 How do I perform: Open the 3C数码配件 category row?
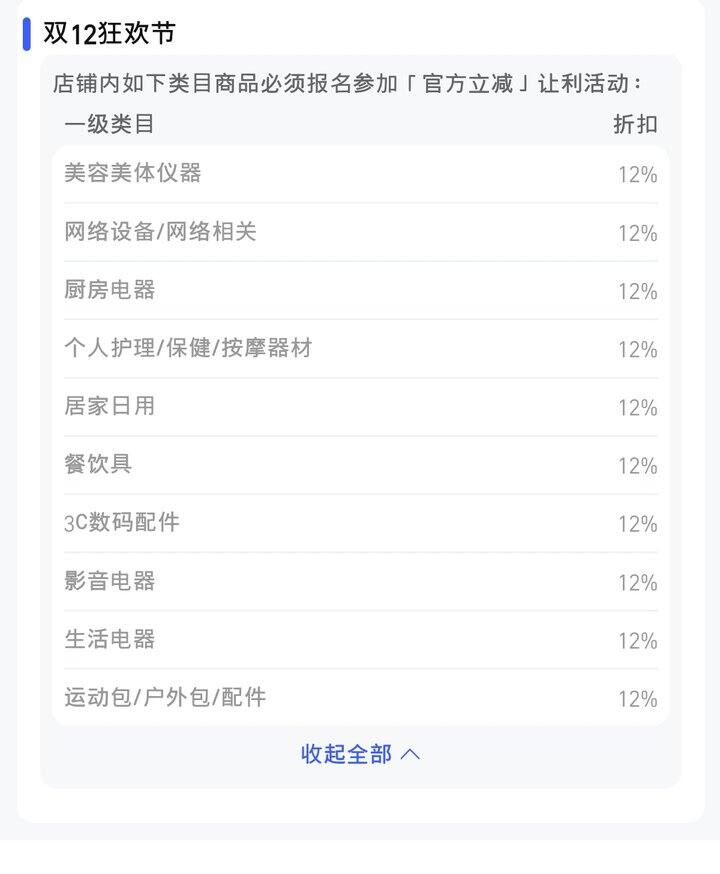(x=122, y=522)
